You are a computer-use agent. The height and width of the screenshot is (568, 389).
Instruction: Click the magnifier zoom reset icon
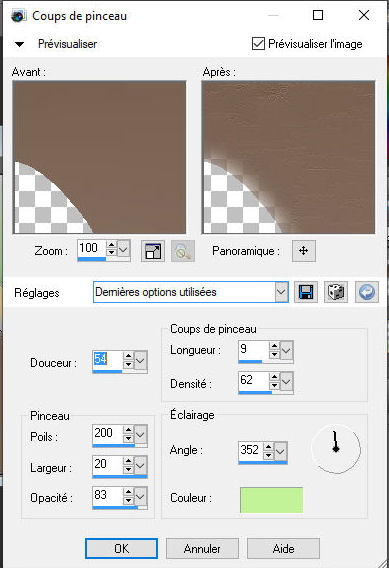pyautogui.click(x=183, y=251)
